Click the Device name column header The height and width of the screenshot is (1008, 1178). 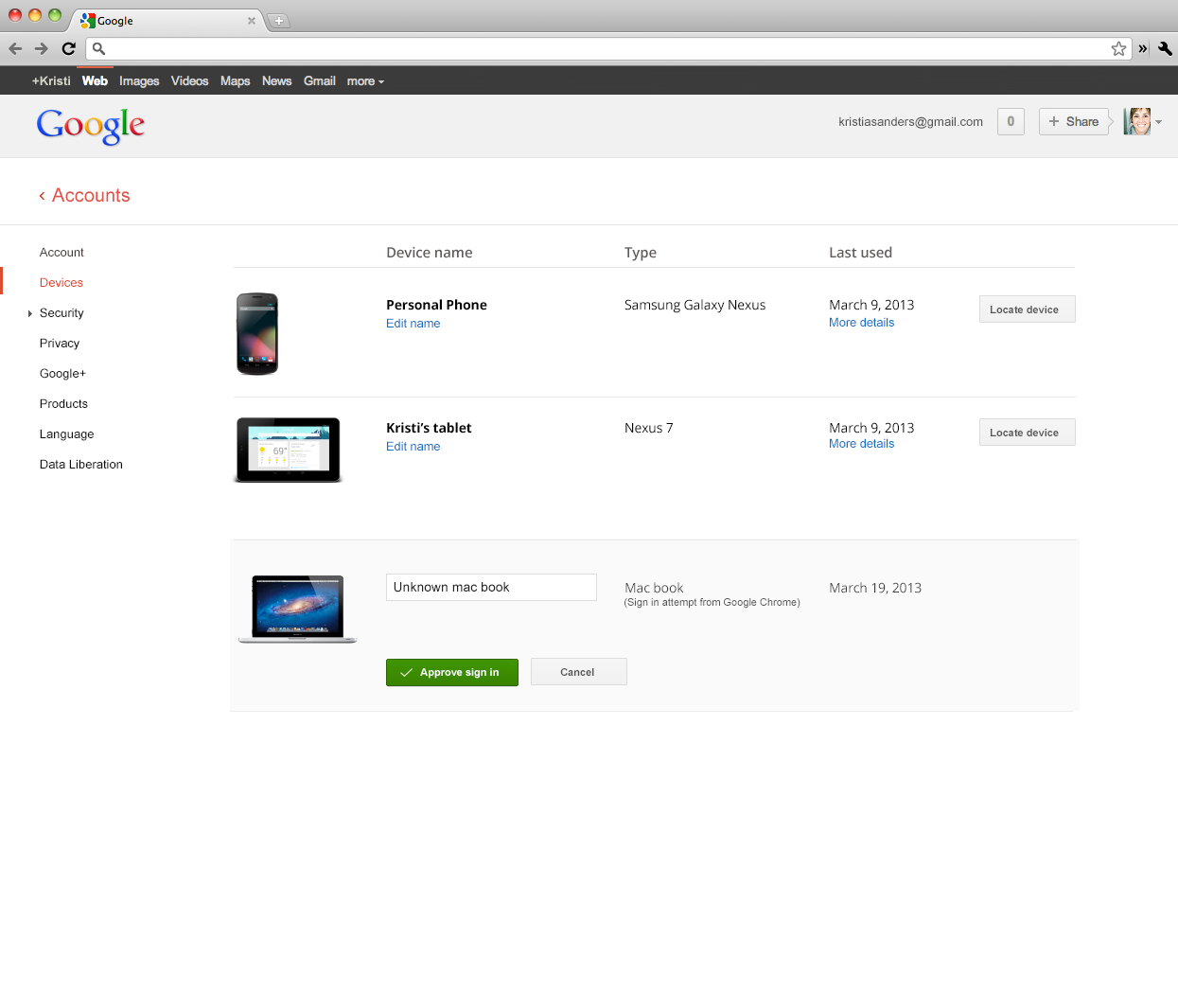[x=429, y=252]
